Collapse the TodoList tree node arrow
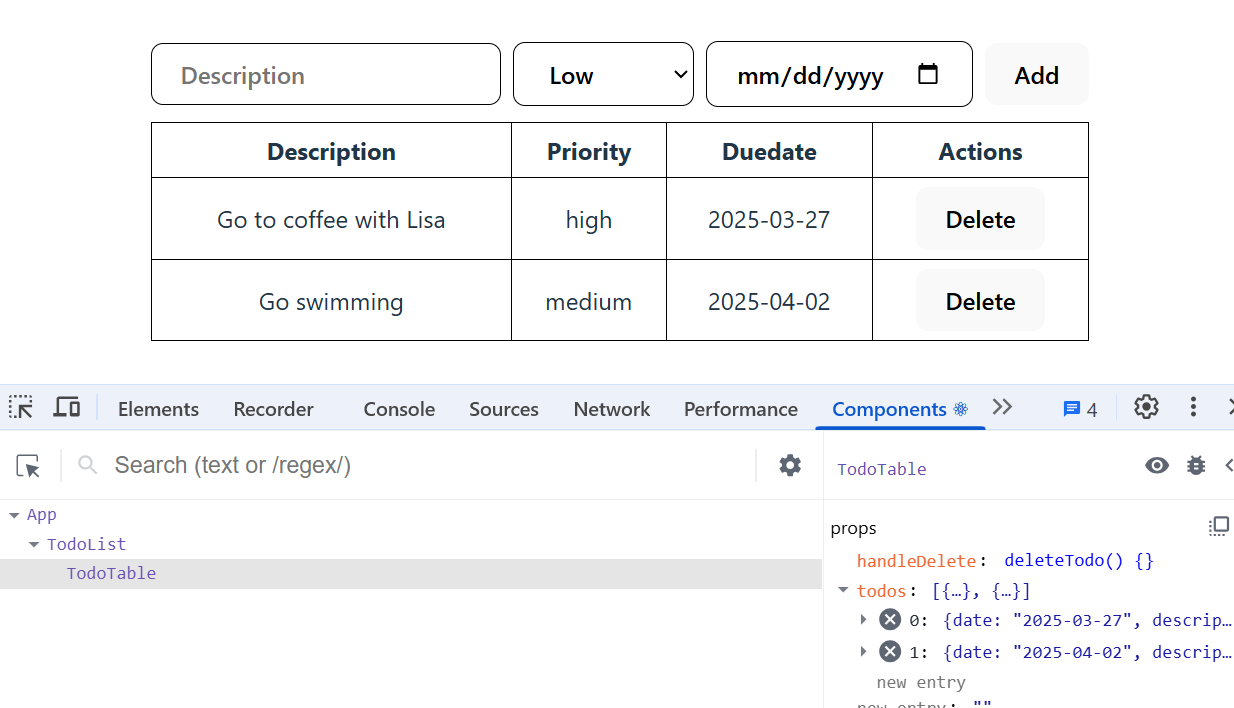This screenshot has height=708, width=1234. (34, 545)
